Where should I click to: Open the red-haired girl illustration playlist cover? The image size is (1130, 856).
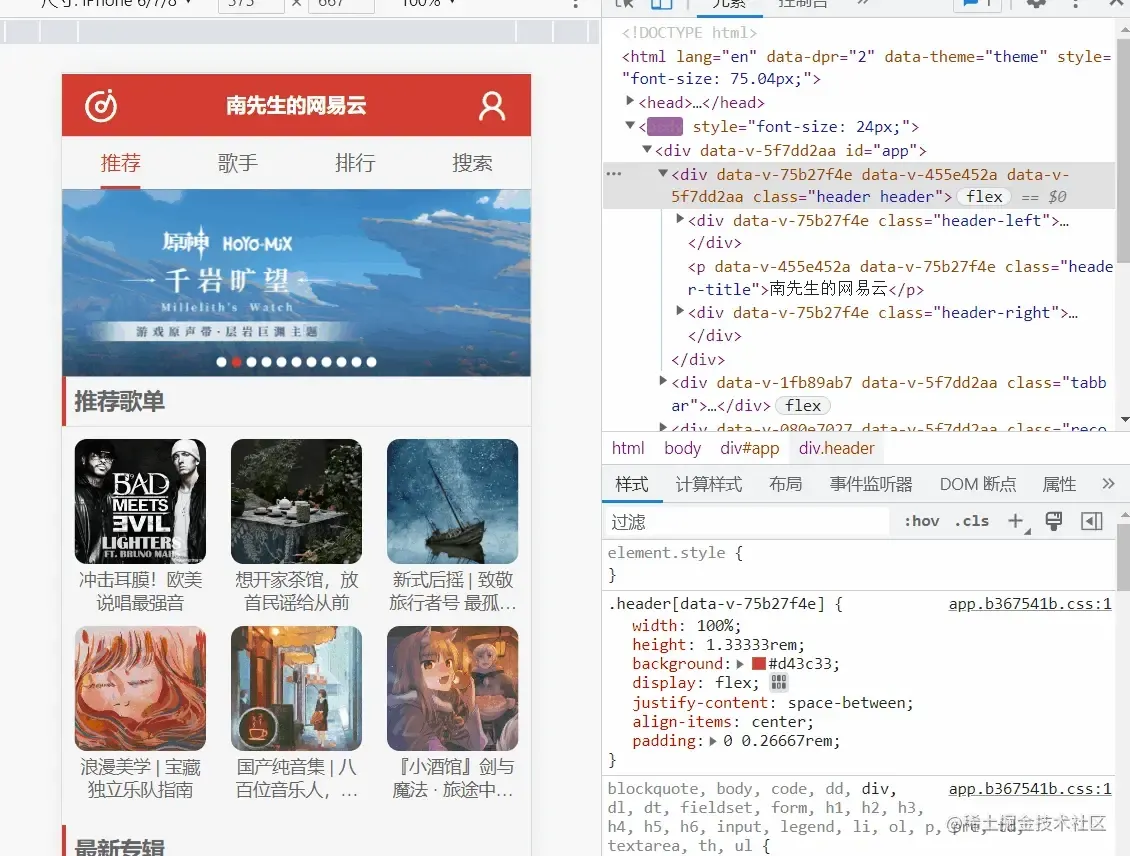140,688
